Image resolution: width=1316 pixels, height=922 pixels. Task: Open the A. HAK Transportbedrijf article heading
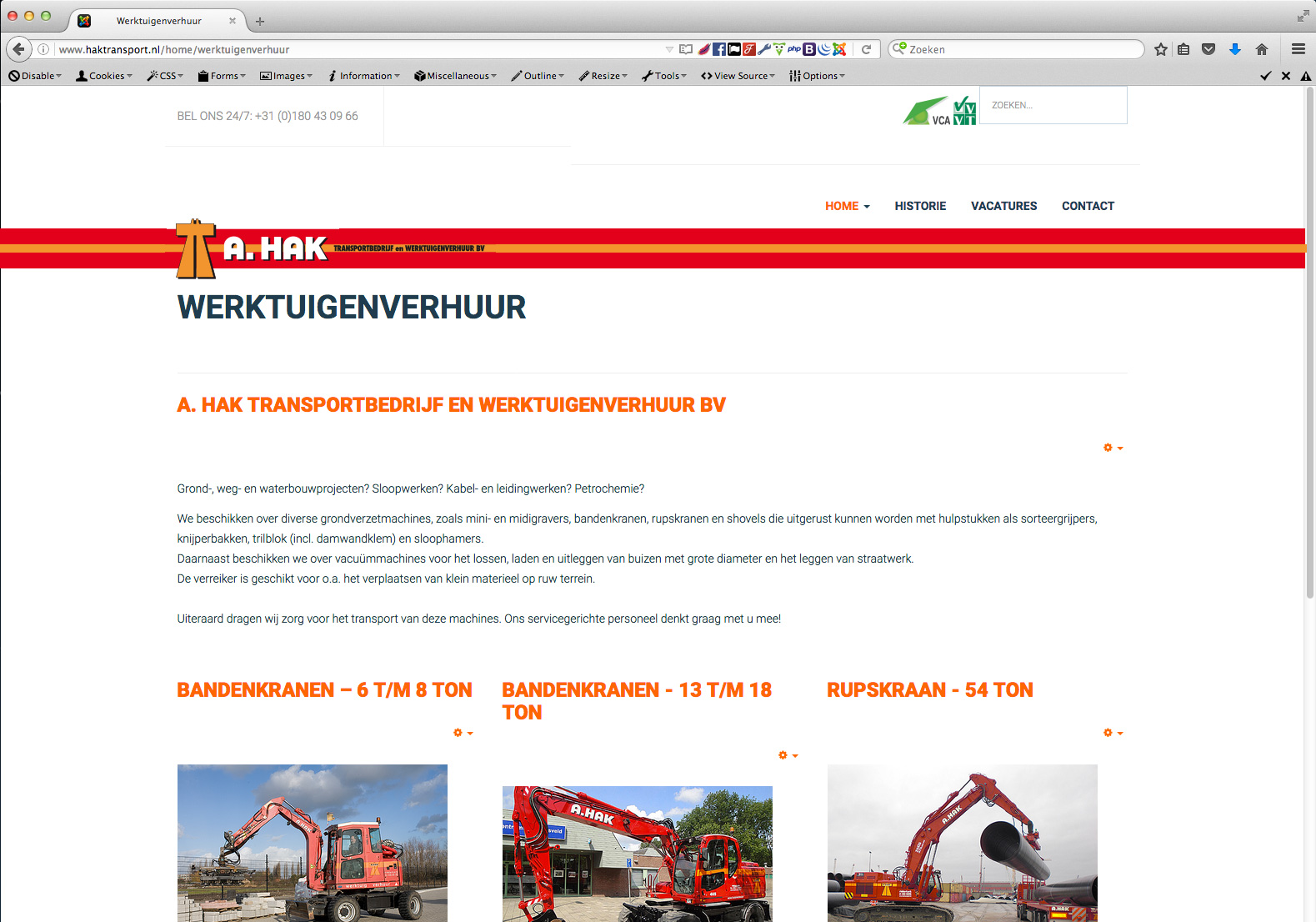point(451,405)
